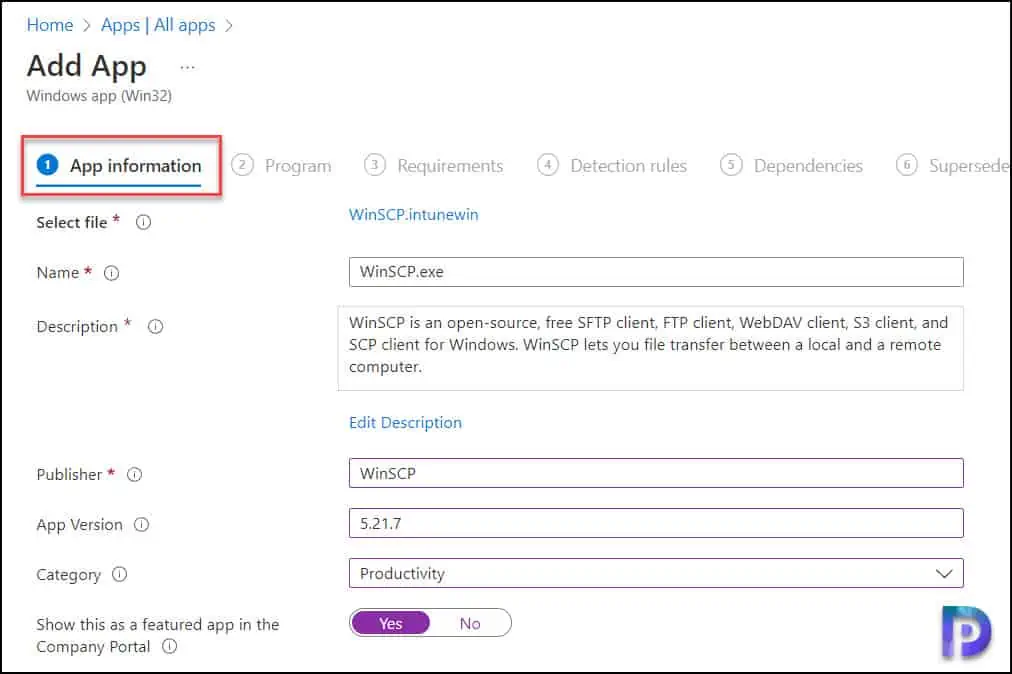Click Company Portal featured app info icon
This screenshot has height=674, width=1012.
coord(170,646)
